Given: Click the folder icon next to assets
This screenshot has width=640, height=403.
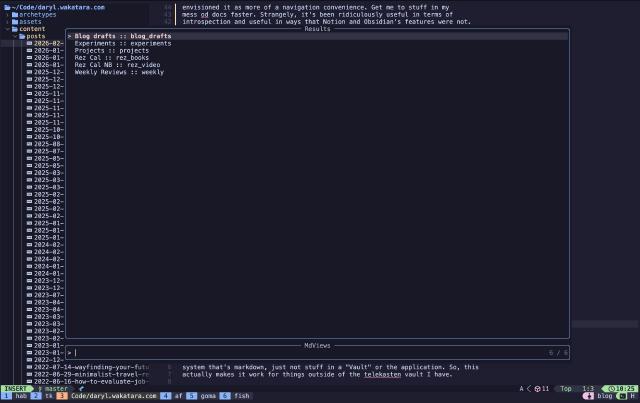Looking at the screenshot, I should pyautogui.click(x=15, y=22).
